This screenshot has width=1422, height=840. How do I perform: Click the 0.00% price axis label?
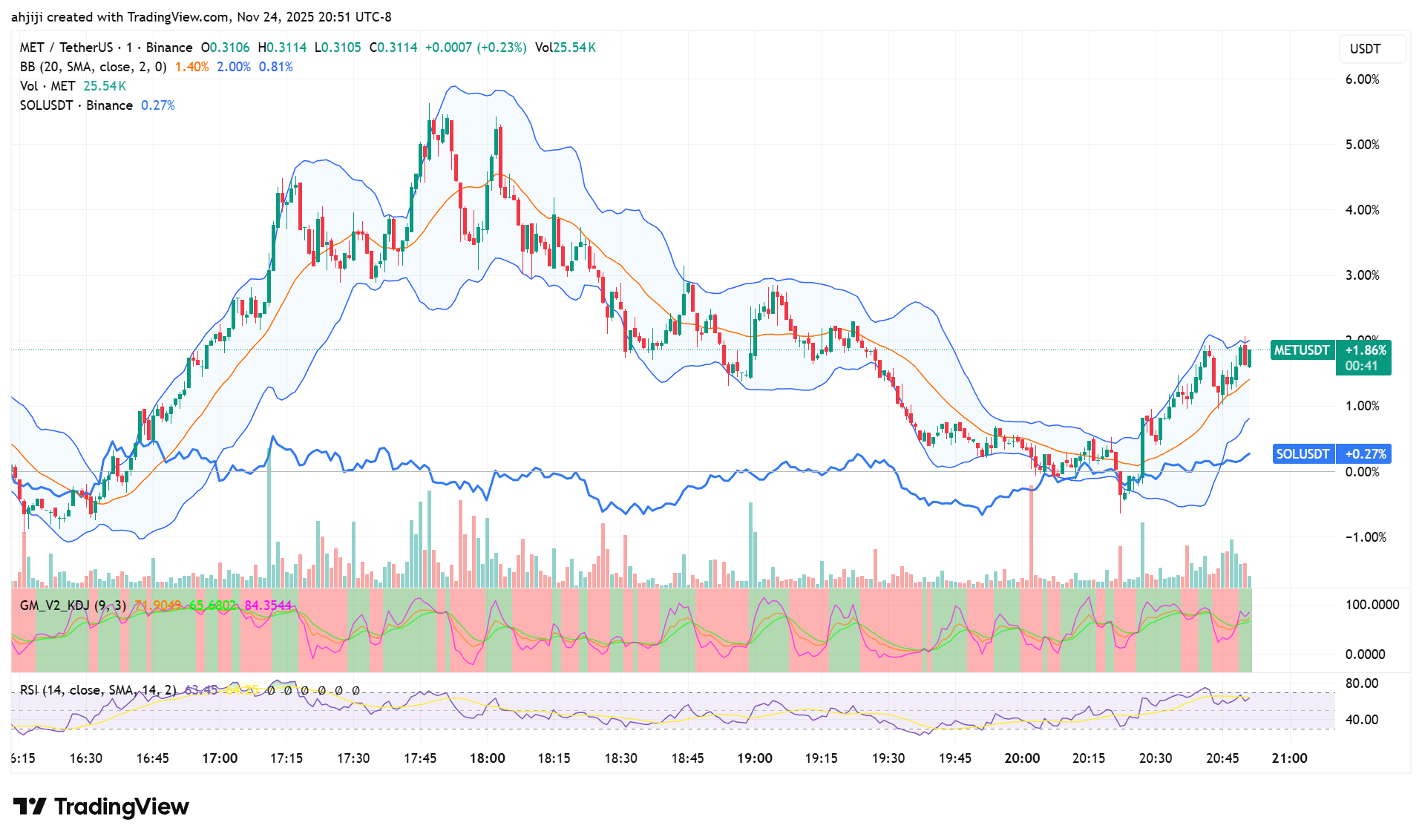[1362, 472]
